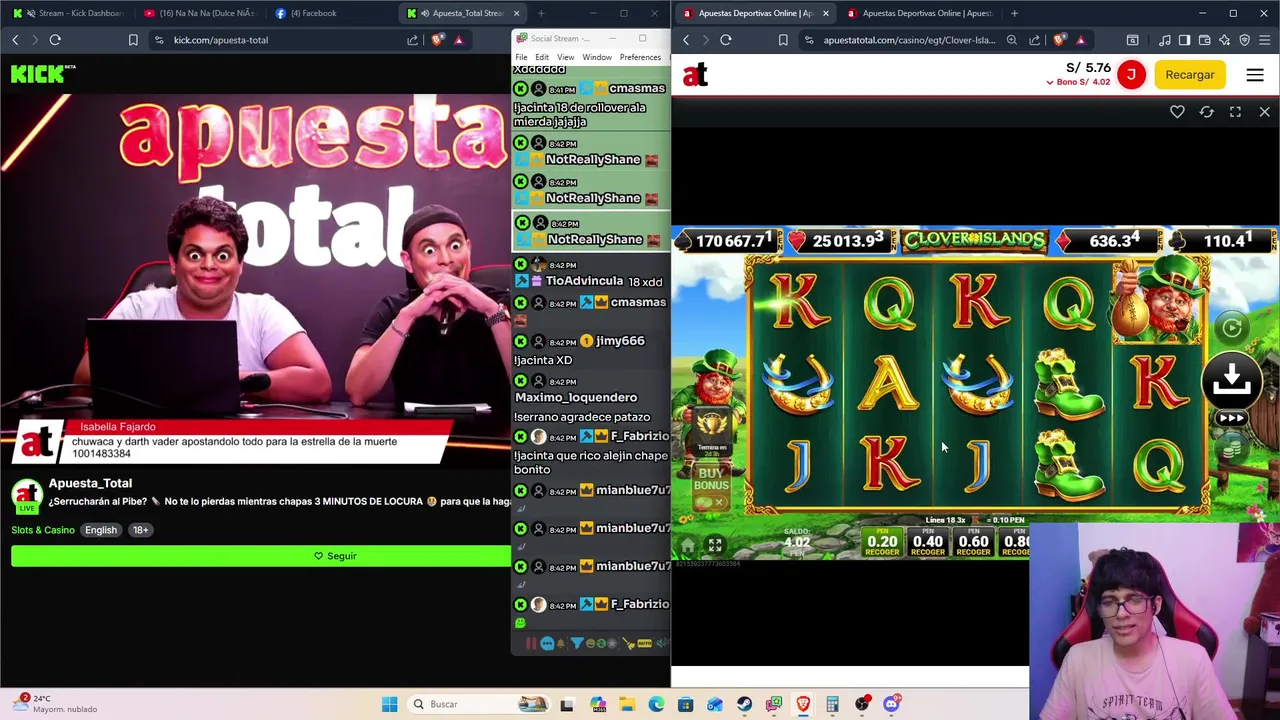Image resolution: width=1280 pixels, height=720 pixels.
Task: Toggle turbo speed triple-arrow button
Action: pyautogui.click(x=1232, y=419)
